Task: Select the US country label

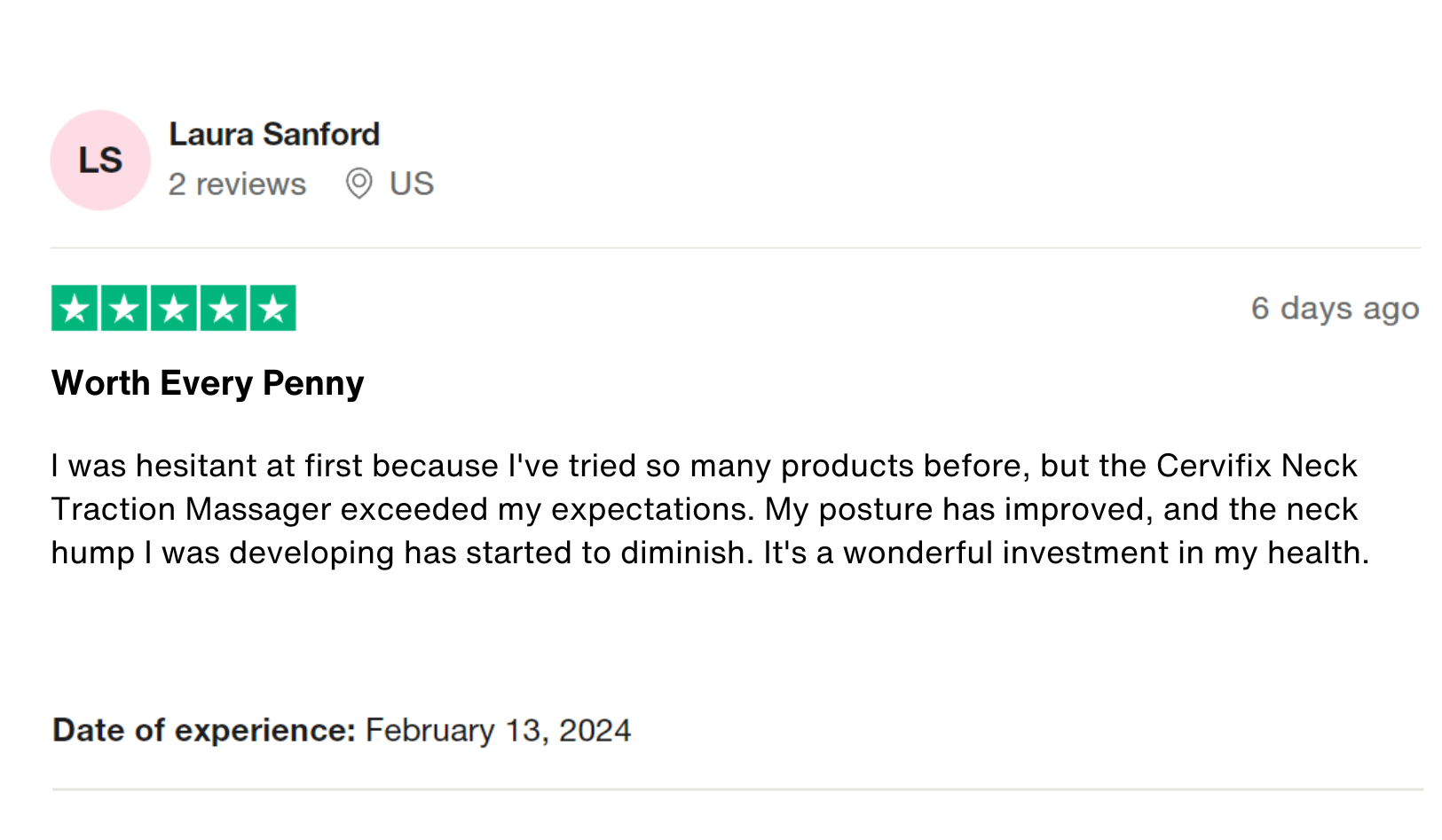Action: pos(412,184)
